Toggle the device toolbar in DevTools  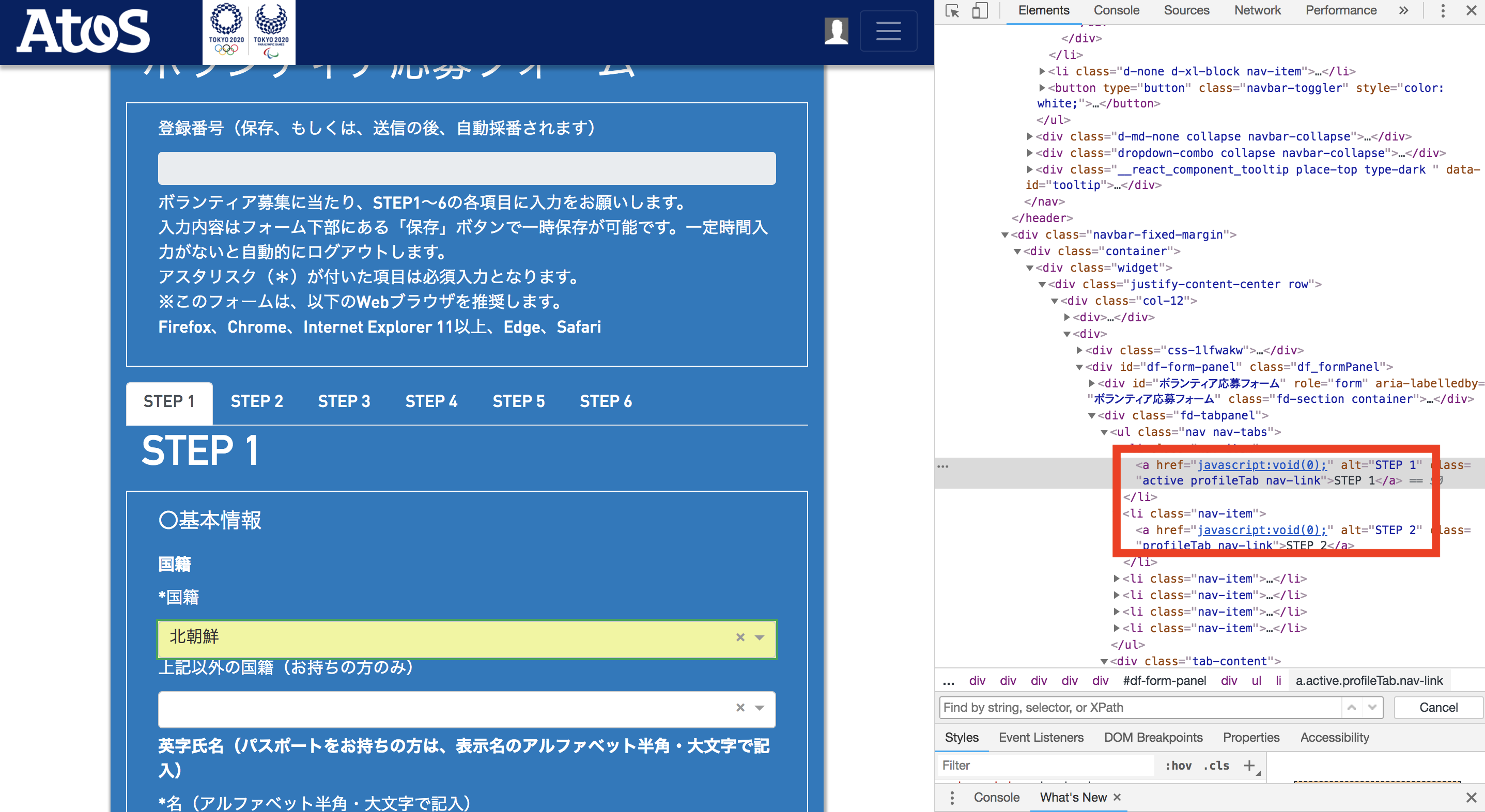point(980,10)
